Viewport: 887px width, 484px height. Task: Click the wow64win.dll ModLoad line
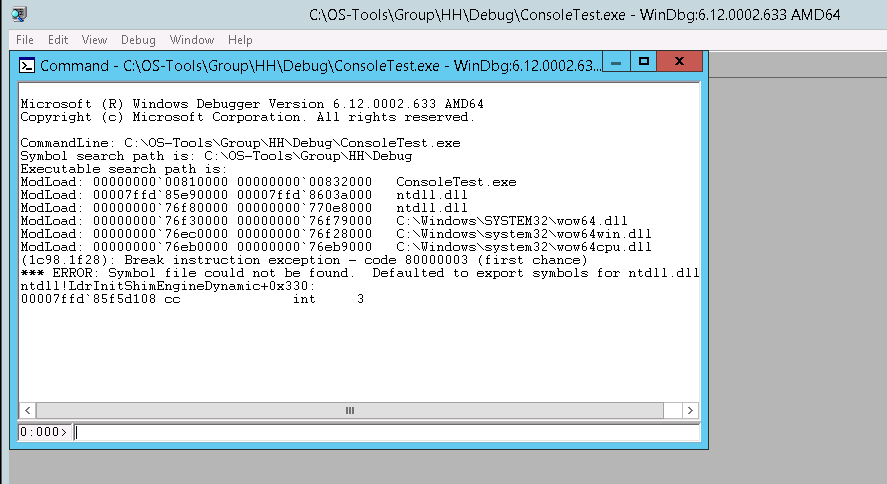click(x=336, y=234)
